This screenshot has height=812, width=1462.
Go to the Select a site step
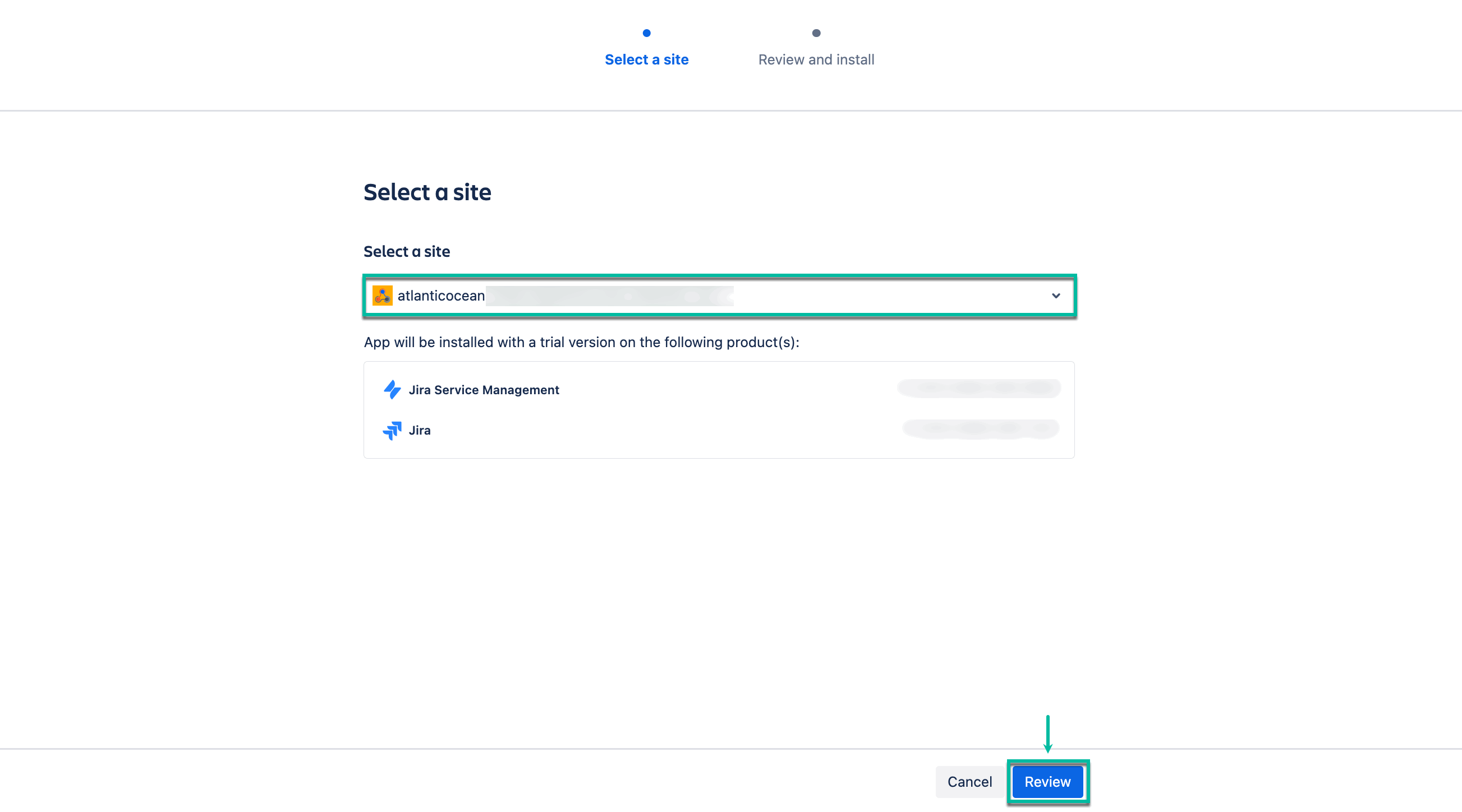[x=646, y=59]
